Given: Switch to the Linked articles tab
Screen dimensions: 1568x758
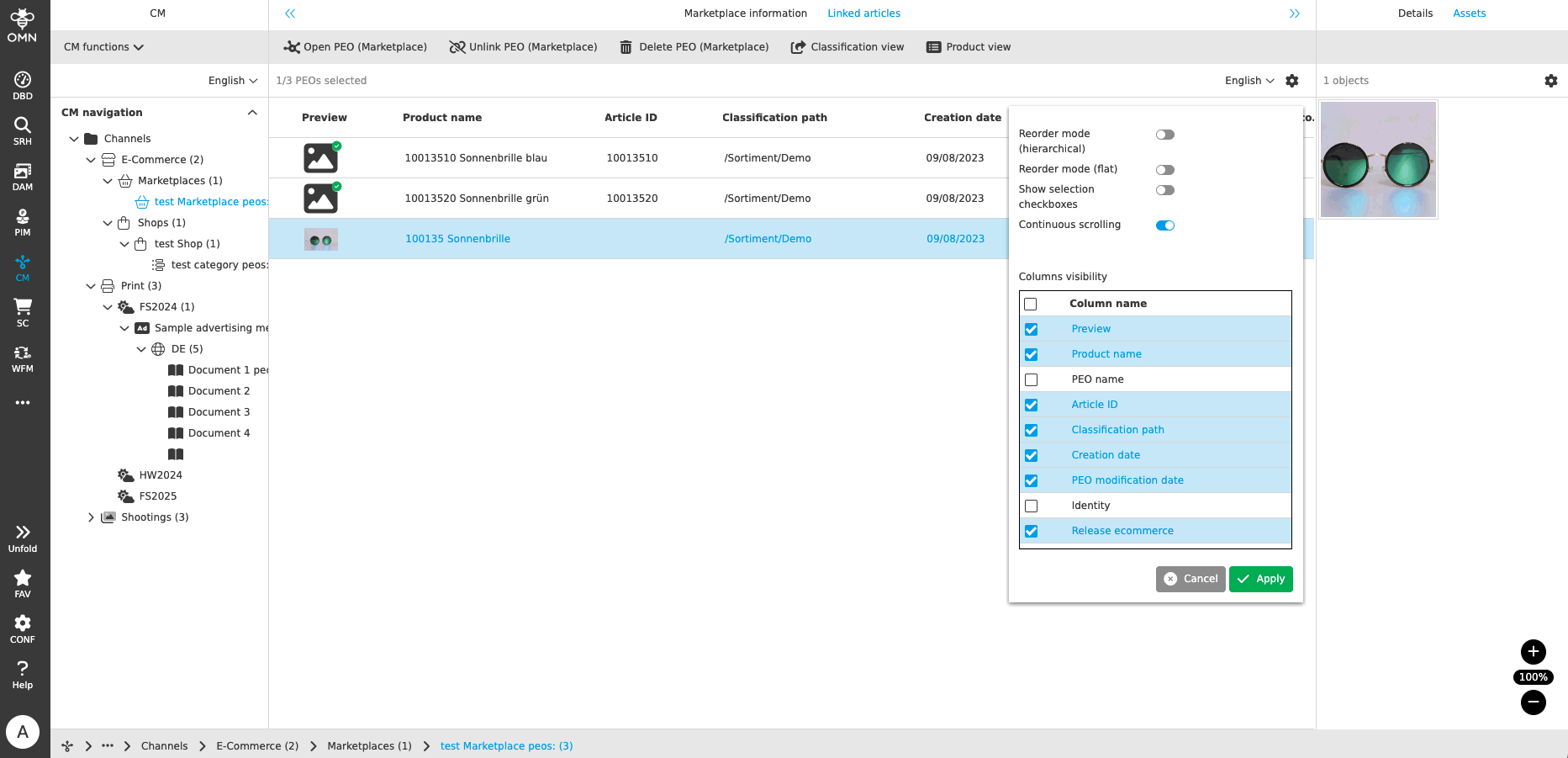Looking at the screenshot, I should point(863,13).
